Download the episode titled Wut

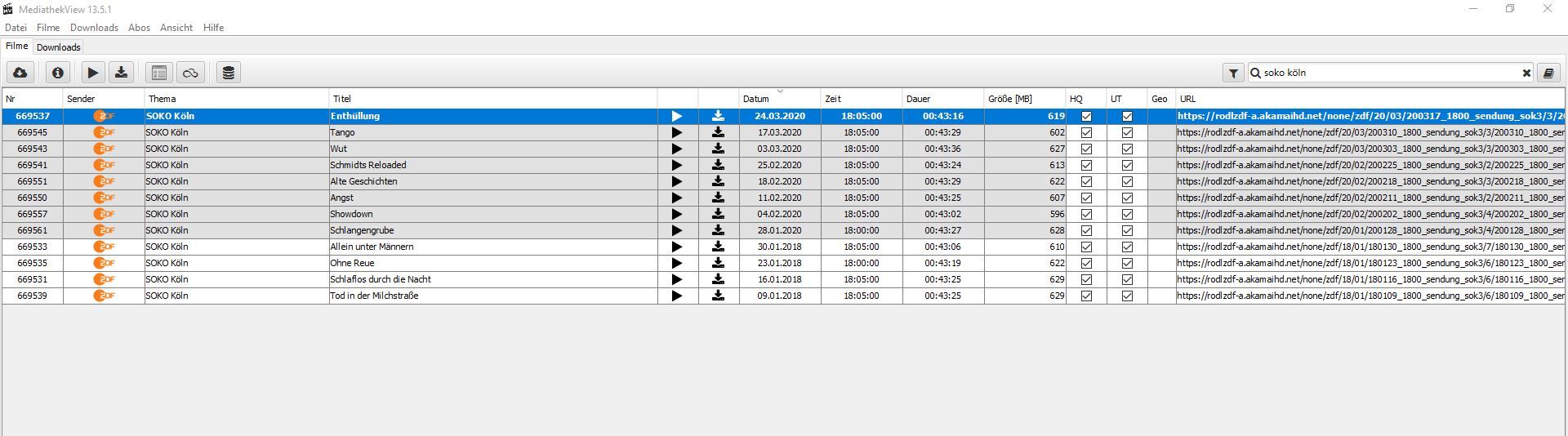pos(718,149)
